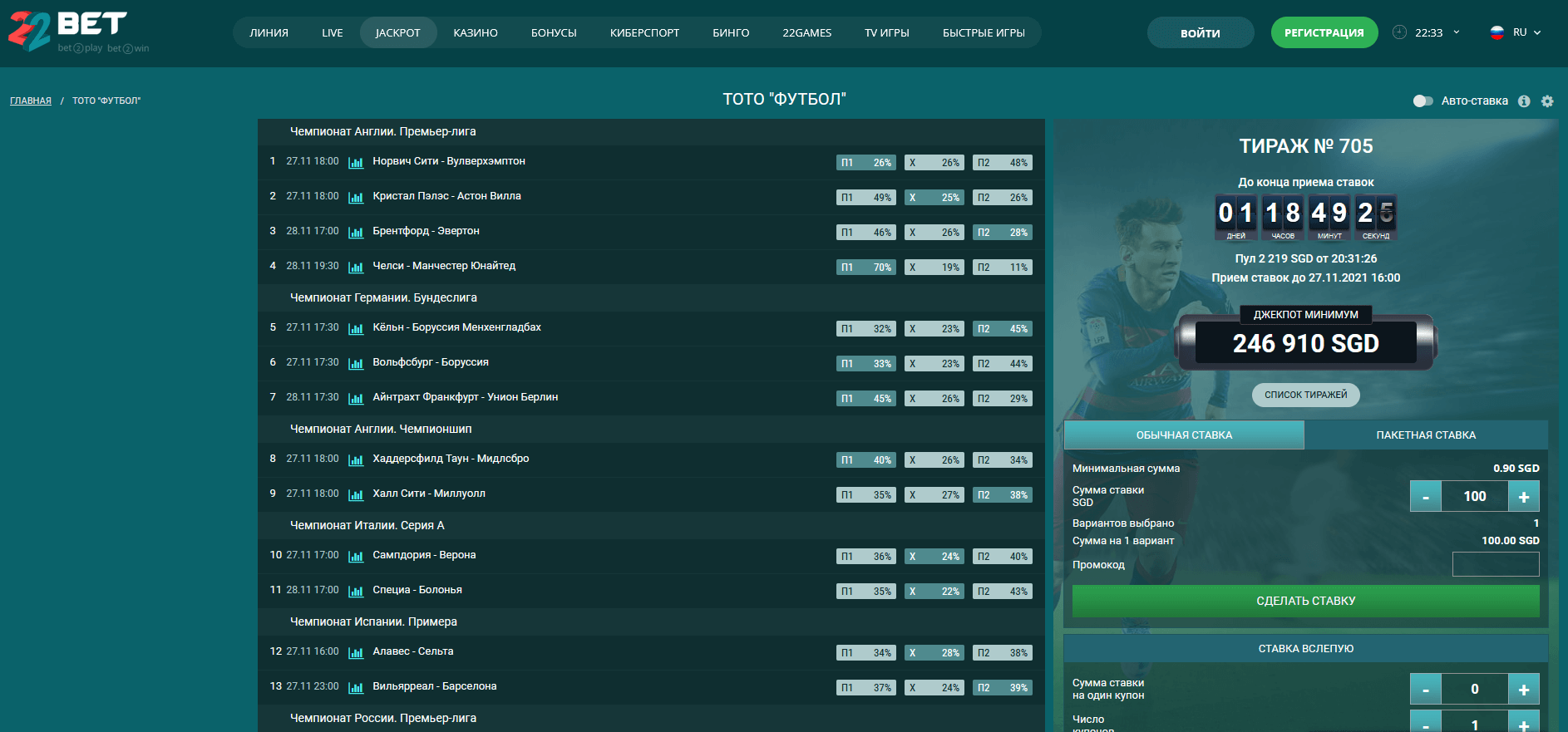This screenshot has height=732, width=1568.
Task: Select П2 28% for Брентфорд - Эвертон
Action: pyautogui.click(x=1003, y=233)
